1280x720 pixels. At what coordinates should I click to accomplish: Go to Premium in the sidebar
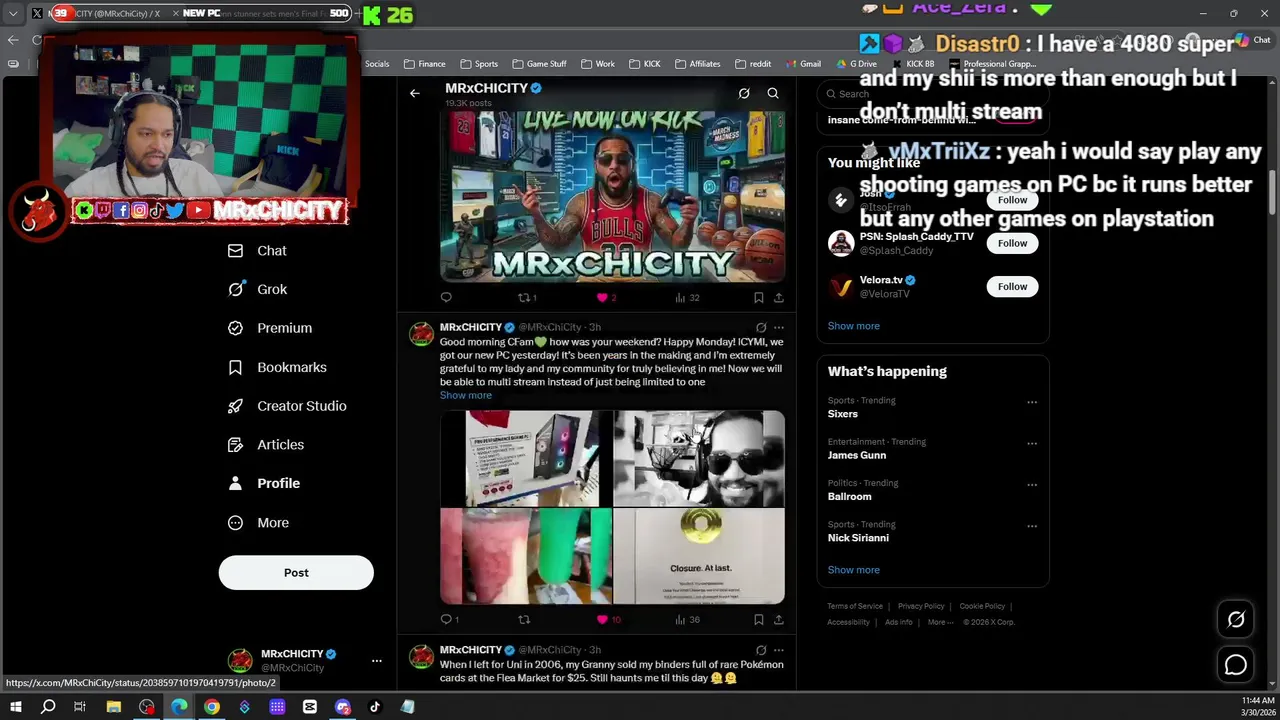[x=270, y=328]
